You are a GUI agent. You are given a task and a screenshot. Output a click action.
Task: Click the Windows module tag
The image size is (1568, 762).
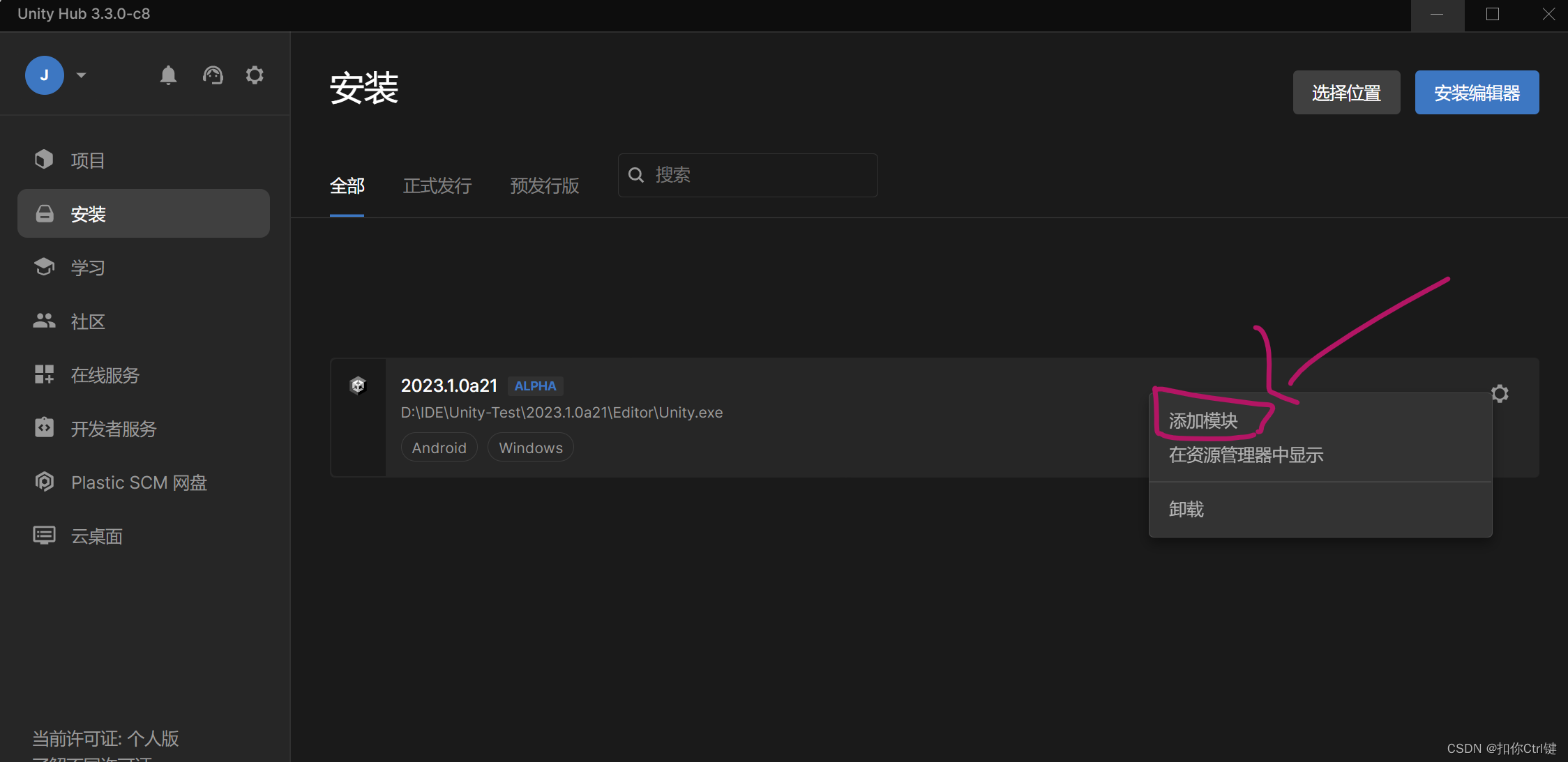coord(531,448)
